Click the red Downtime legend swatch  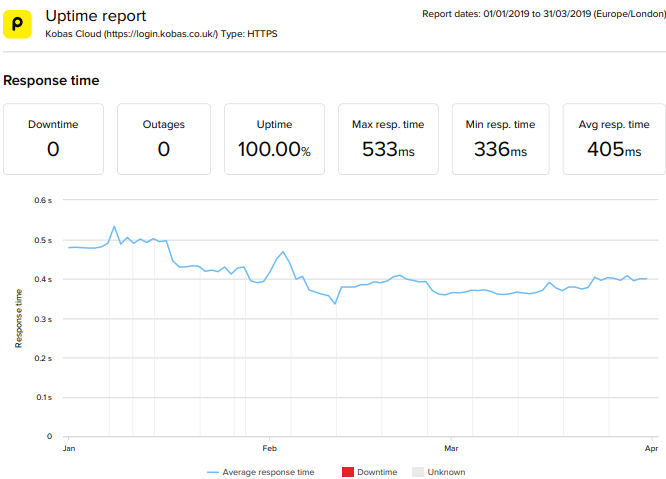(348, 472)
